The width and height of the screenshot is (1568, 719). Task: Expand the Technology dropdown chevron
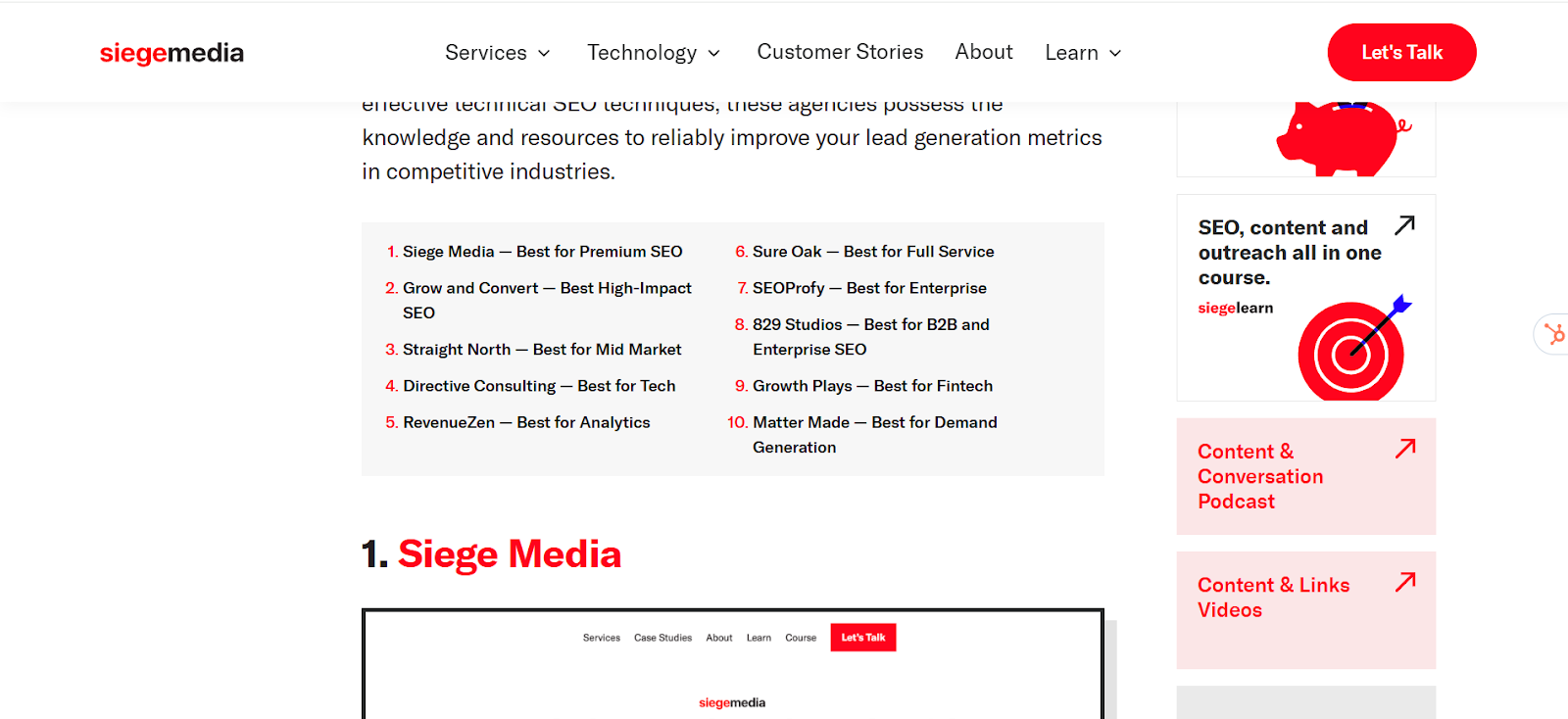[x=713, y=54]
